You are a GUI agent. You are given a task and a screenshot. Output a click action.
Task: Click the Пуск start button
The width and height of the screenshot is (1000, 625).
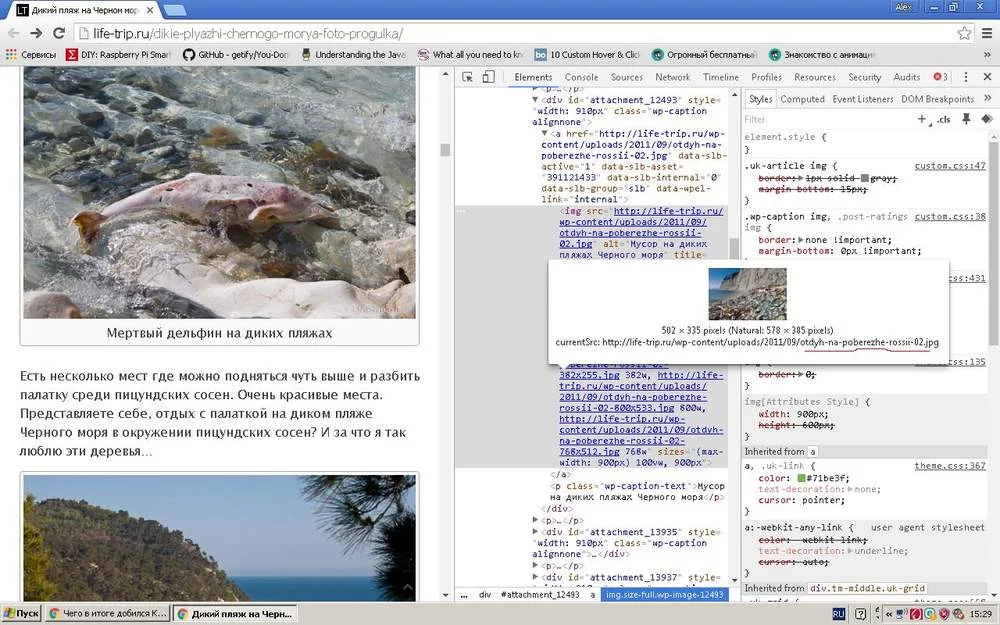click(x=22, y=613)
